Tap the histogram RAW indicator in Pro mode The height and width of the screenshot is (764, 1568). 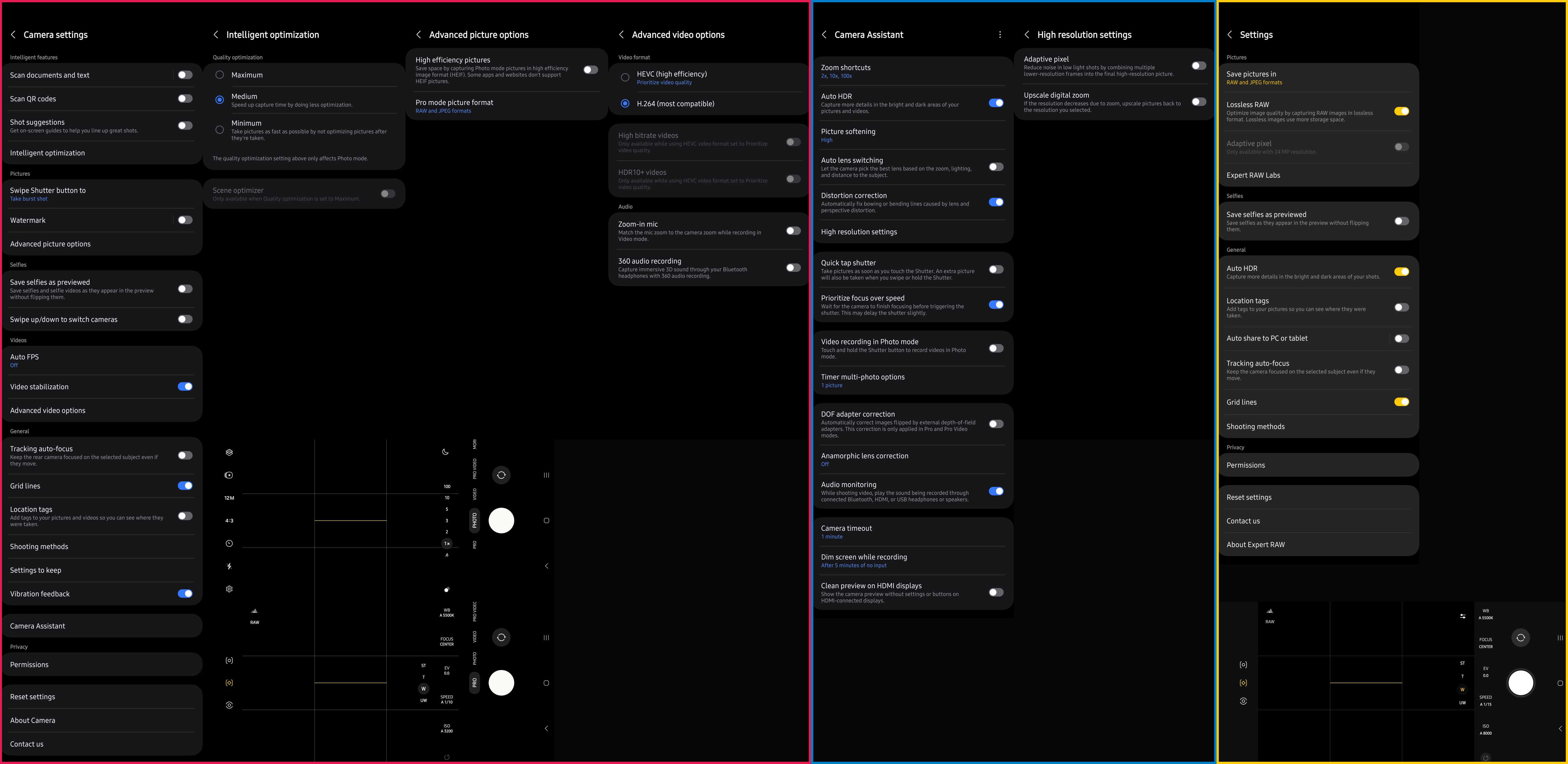tap(255, 616)
